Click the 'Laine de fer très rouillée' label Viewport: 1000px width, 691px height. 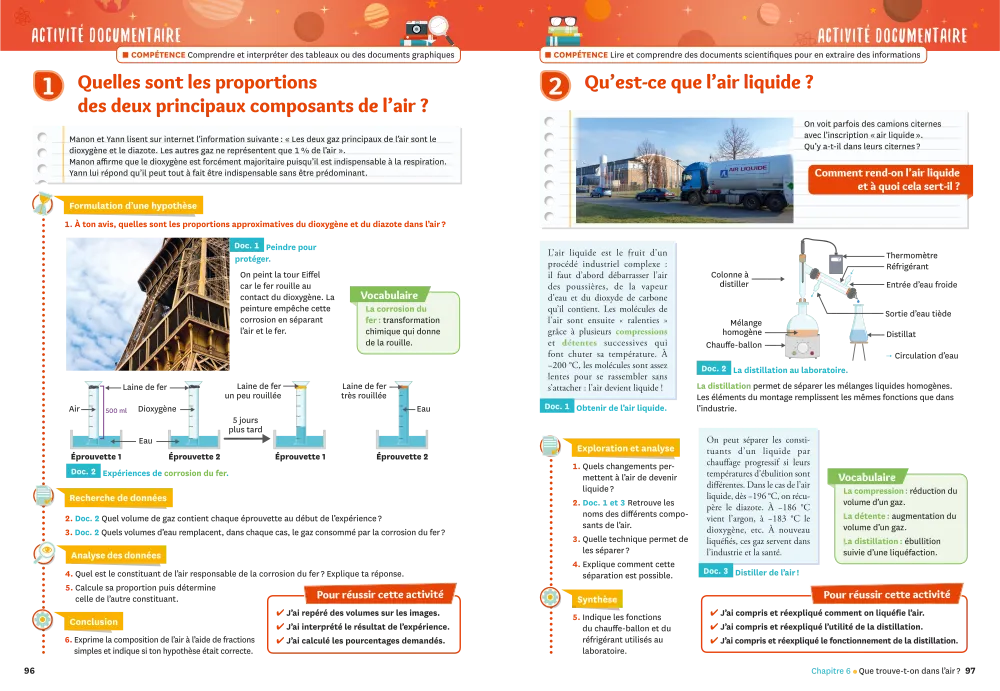[x=364, y=390]
